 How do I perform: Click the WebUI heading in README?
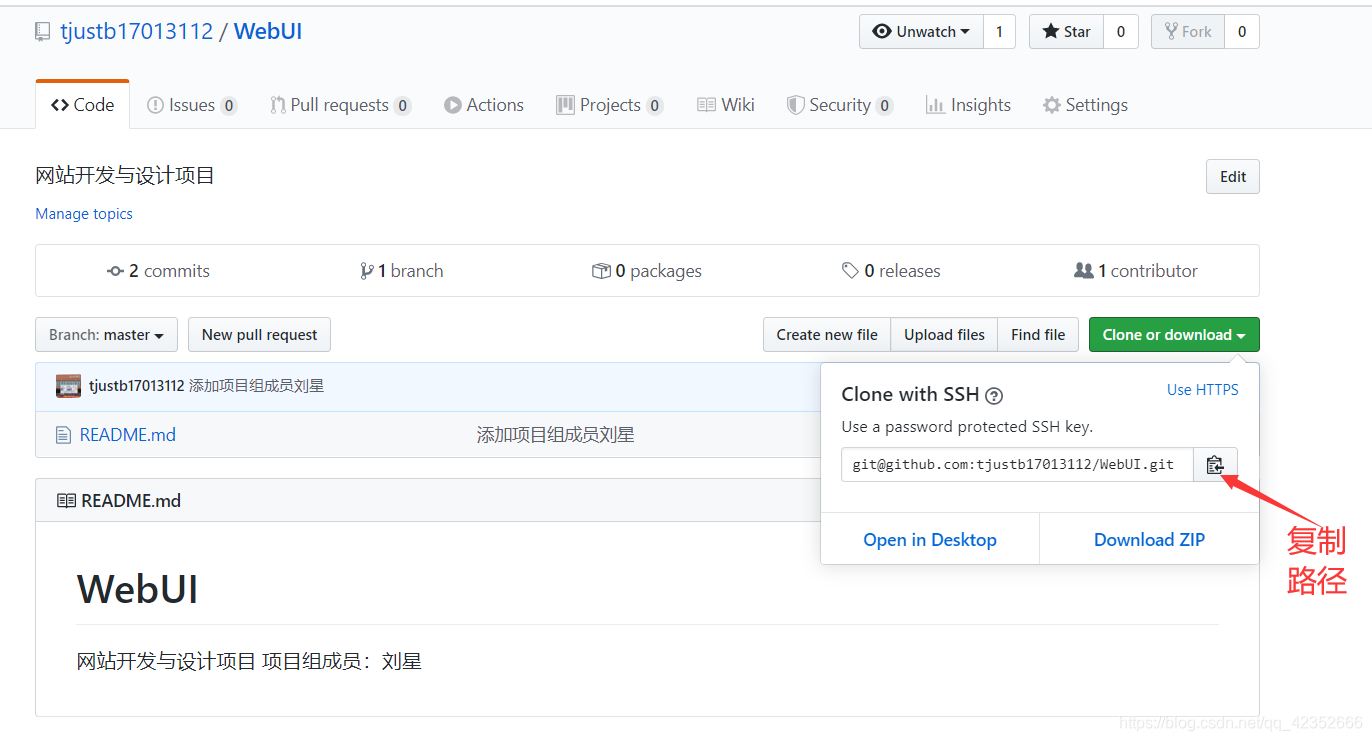[x=138, y=588]
